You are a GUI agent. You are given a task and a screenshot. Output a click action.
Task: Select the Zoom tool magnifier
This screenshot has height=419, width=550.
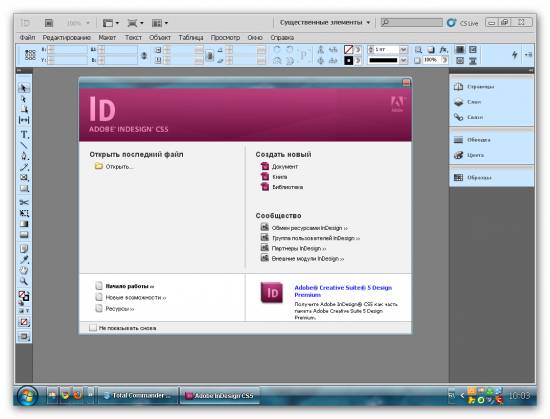pos(24,282)
